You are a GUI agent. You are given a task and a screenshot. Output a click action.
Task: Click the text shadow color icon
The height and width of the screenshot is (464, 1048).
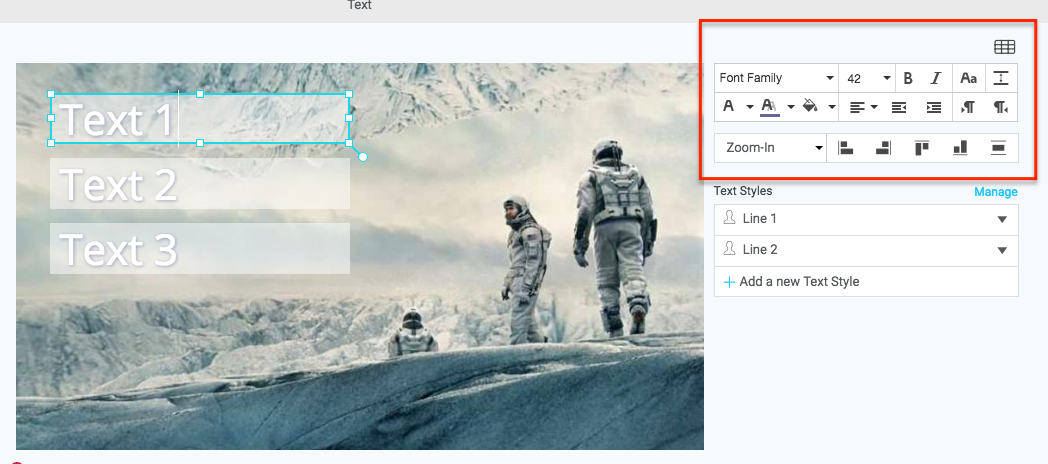pyautogui.click(x=769, y=106)
